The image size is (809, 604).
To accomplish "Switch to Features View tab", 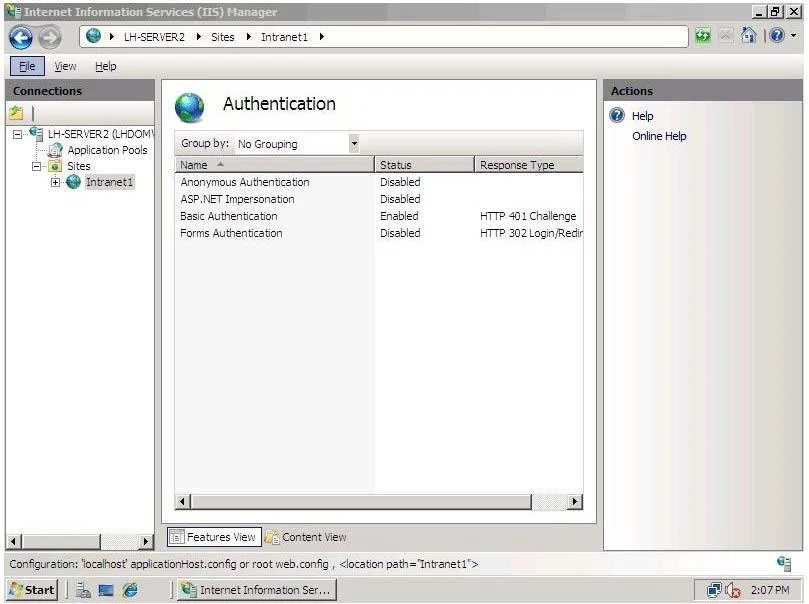I will tap(214, 537).
